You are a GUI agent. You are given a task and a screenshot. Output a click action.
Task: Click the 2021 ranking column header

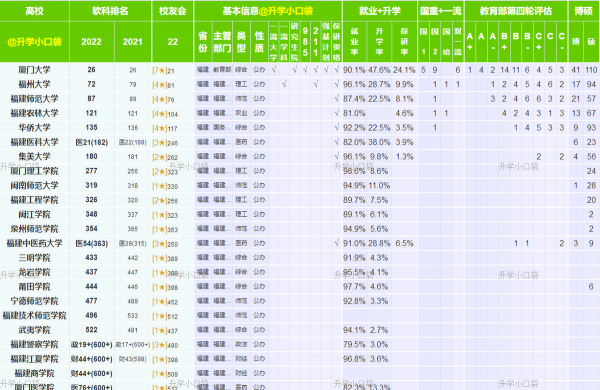click(133, 42)
